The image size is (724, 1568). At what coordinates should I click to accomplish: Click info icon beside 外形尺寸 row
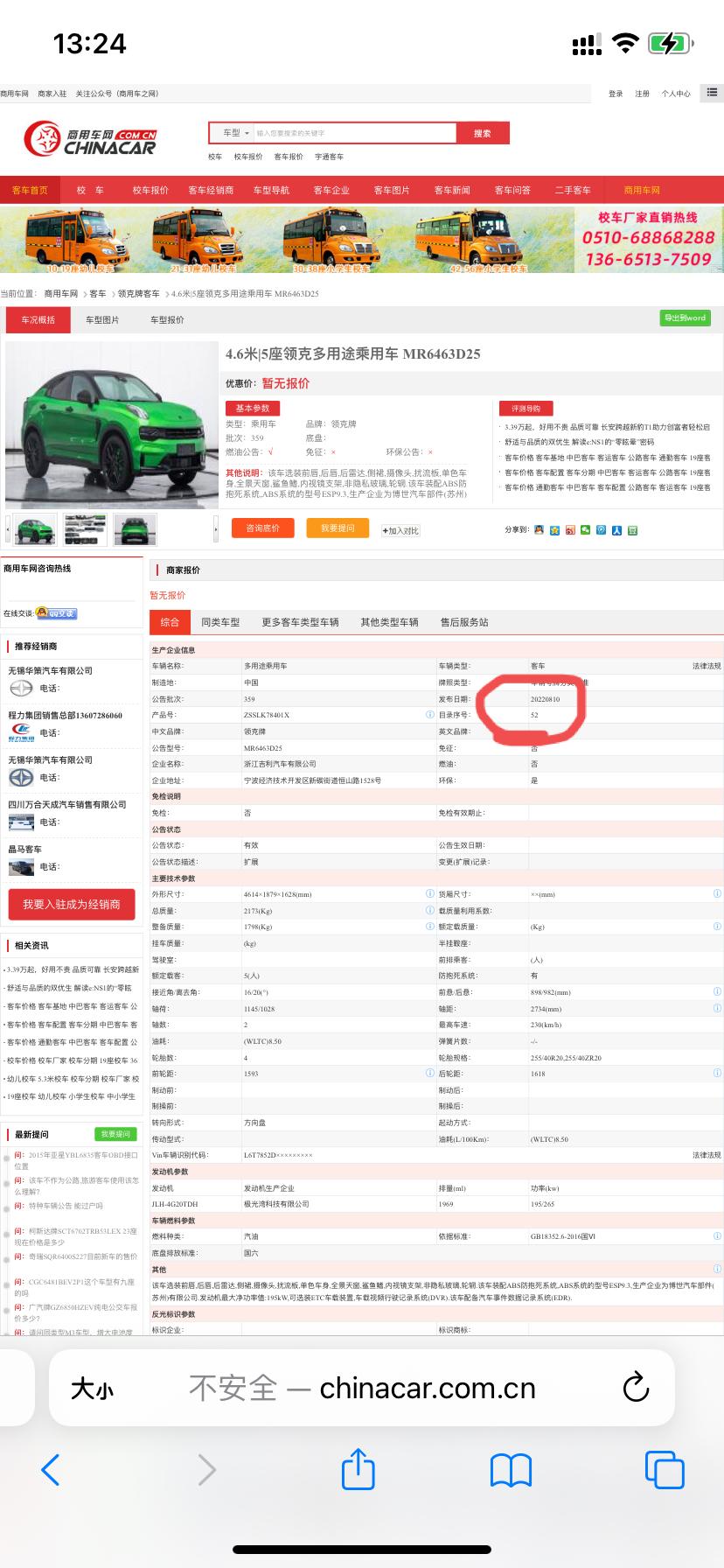click(429, 894)
